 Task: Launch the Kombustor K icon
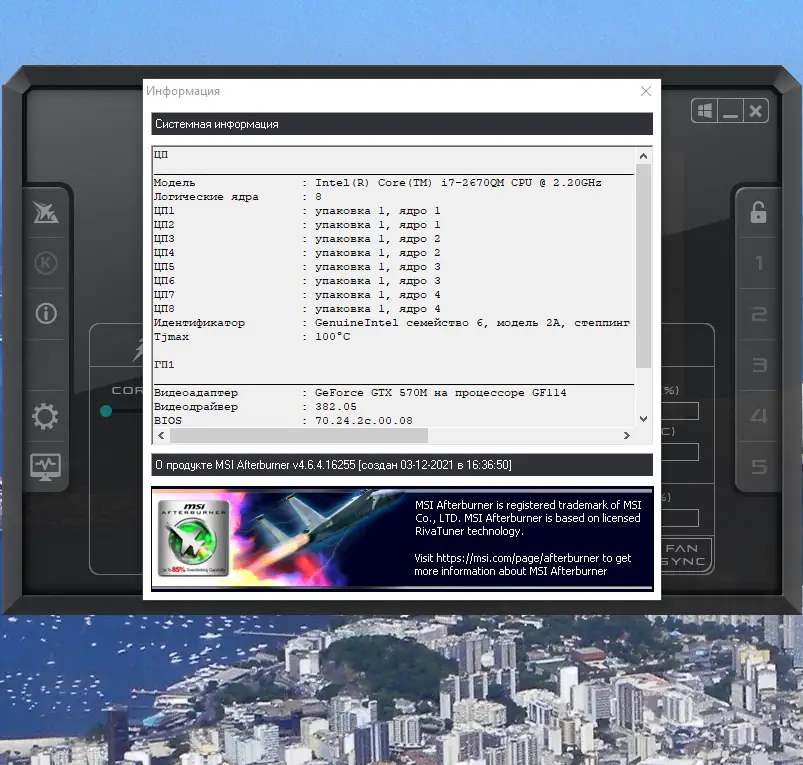click(x=46, y=263)
